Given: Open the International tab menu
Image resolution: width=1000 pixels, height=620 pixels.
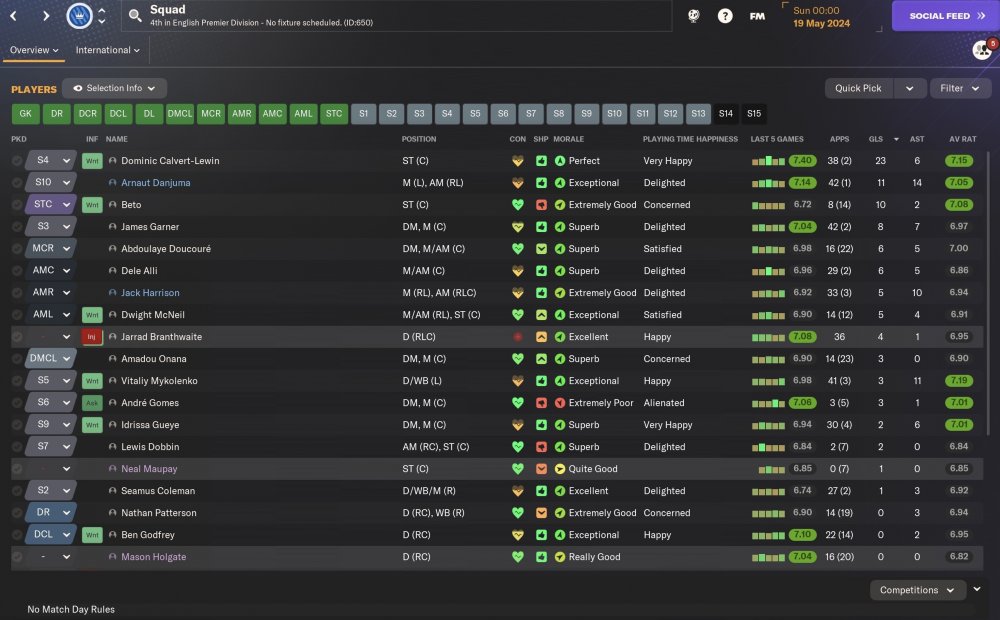Looking at the screenshot, I should tap(107, 50).
